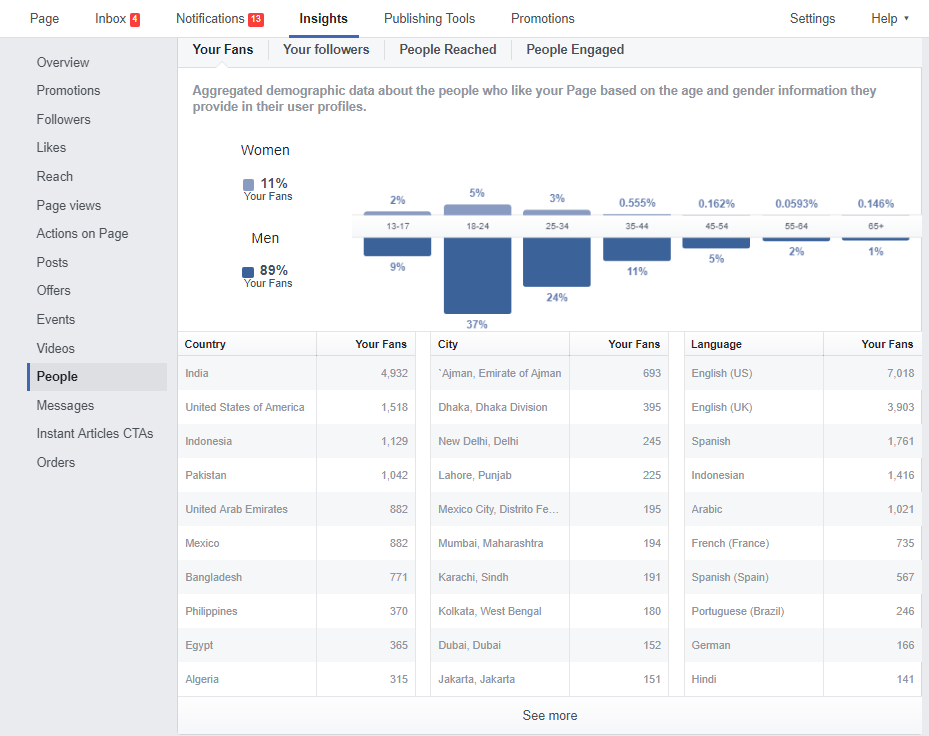This screenshot has width=929, height=736.
Task: Switch to the Your followers tab
Action: pyautogui.click(x=326, y=50)
